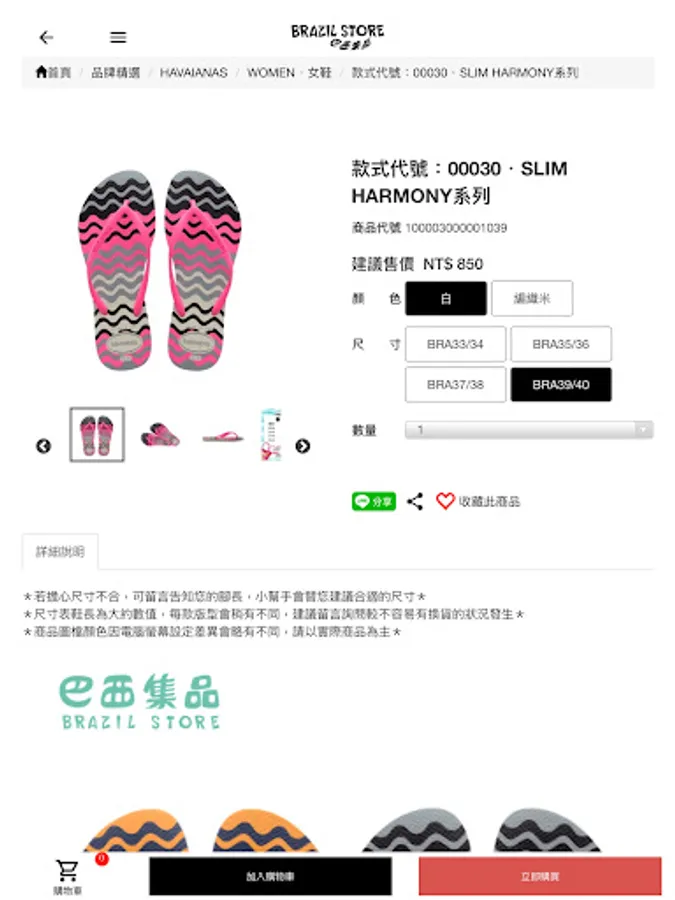Show next thumbnails with right arrow
675x900 pixels.
(302, 446)
